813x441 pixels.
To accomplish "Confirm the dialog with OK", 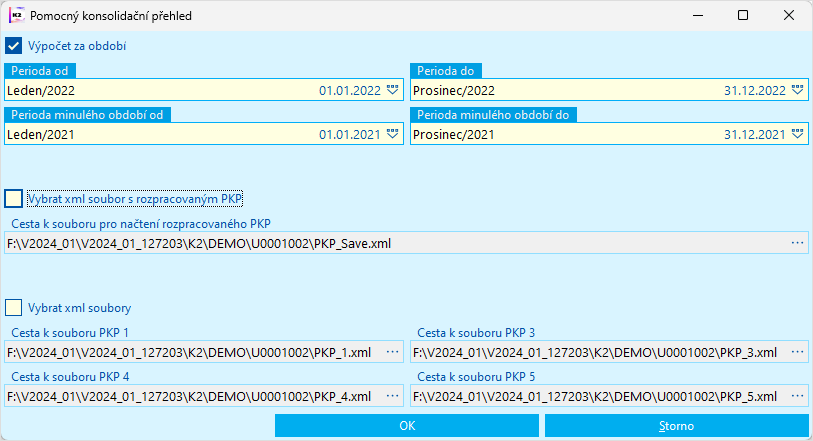I will tap(407, 425).
